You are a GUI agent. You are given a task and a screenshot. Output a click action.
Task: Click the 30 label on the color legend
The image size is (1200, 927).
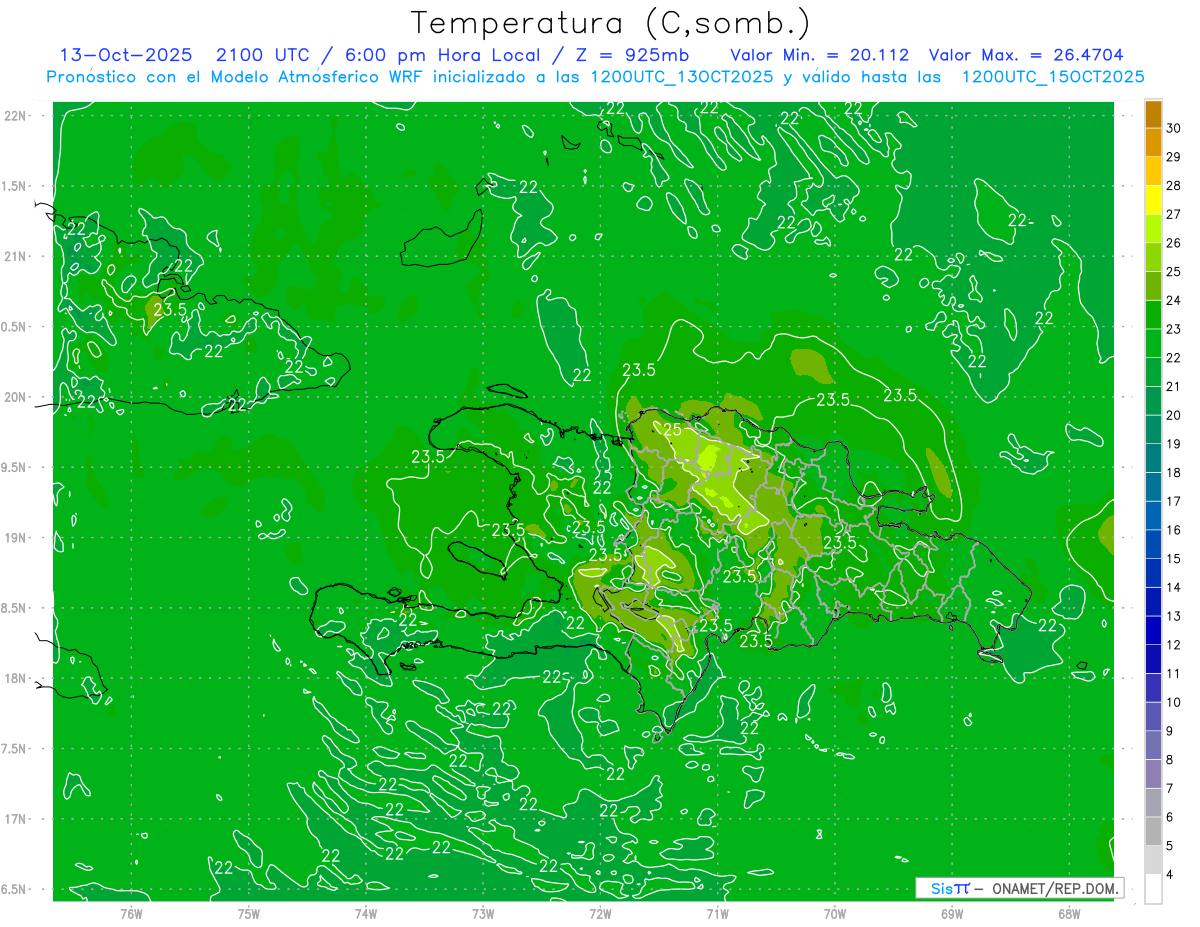(x=1173, y=128)
